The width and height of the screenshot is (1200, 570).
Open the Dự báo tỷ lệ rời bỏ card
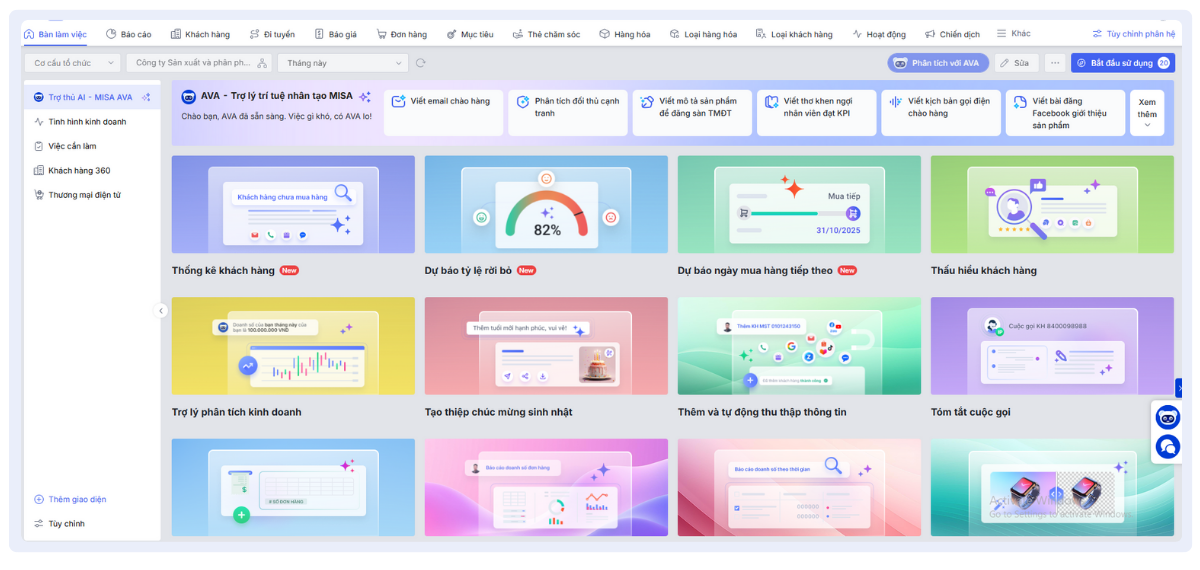(x=546, y=216)
